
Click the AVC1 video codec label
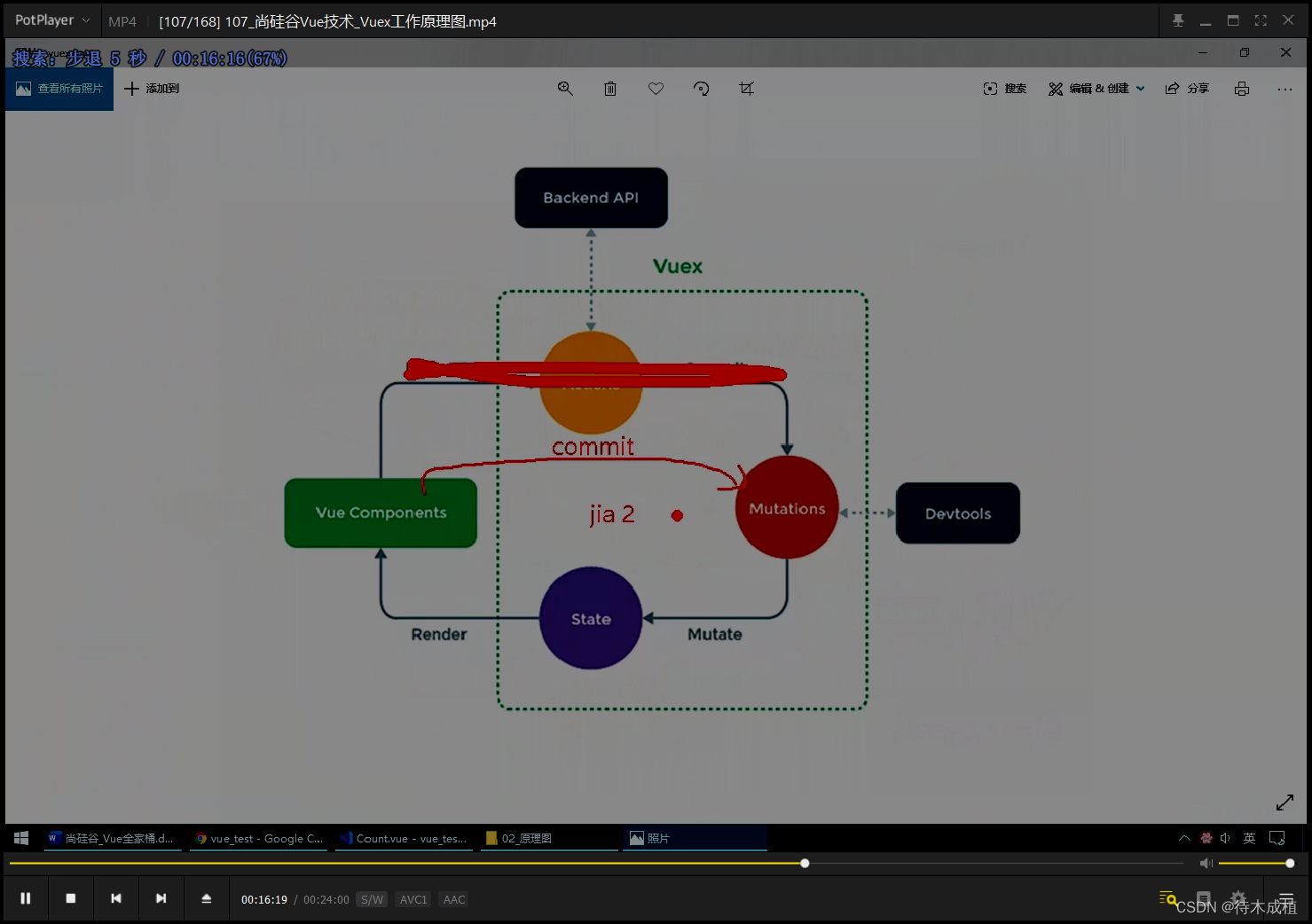413,899
